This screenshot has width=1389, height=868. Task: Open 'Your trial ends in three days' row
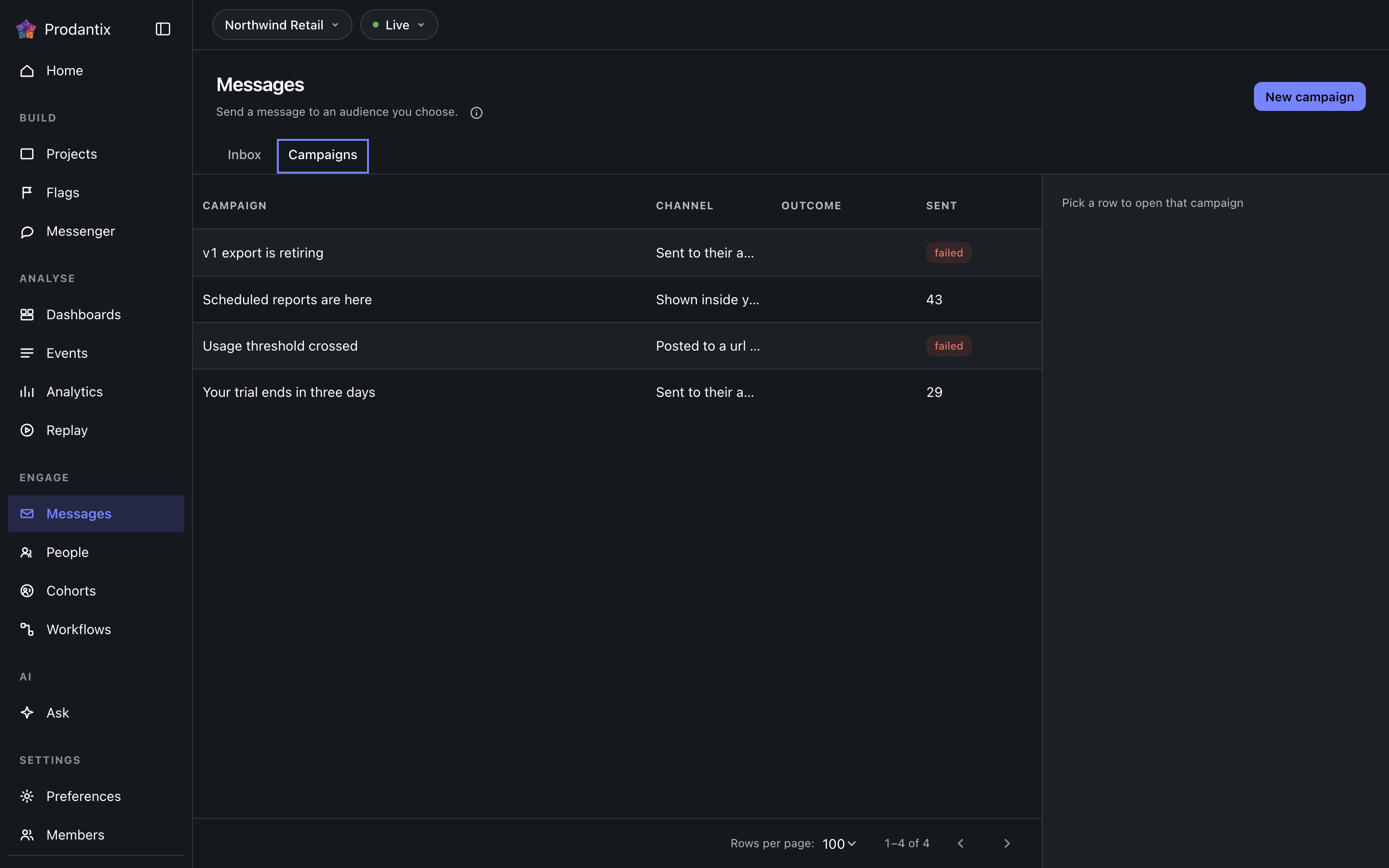coord(617,392)
